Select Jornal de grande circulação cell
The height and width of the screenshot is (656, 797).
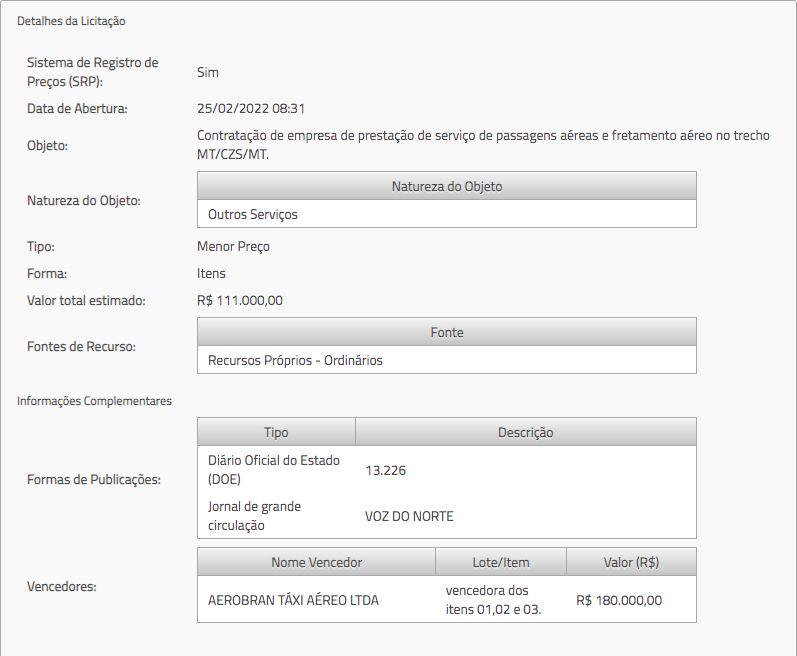(x=254, y=516)
